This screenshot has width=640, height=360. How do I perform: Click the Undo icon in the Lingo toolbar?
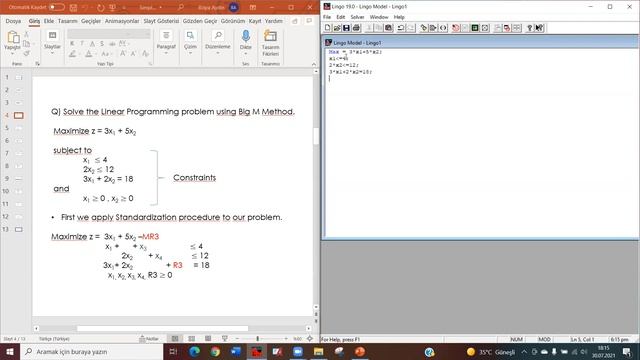point(400,28)
